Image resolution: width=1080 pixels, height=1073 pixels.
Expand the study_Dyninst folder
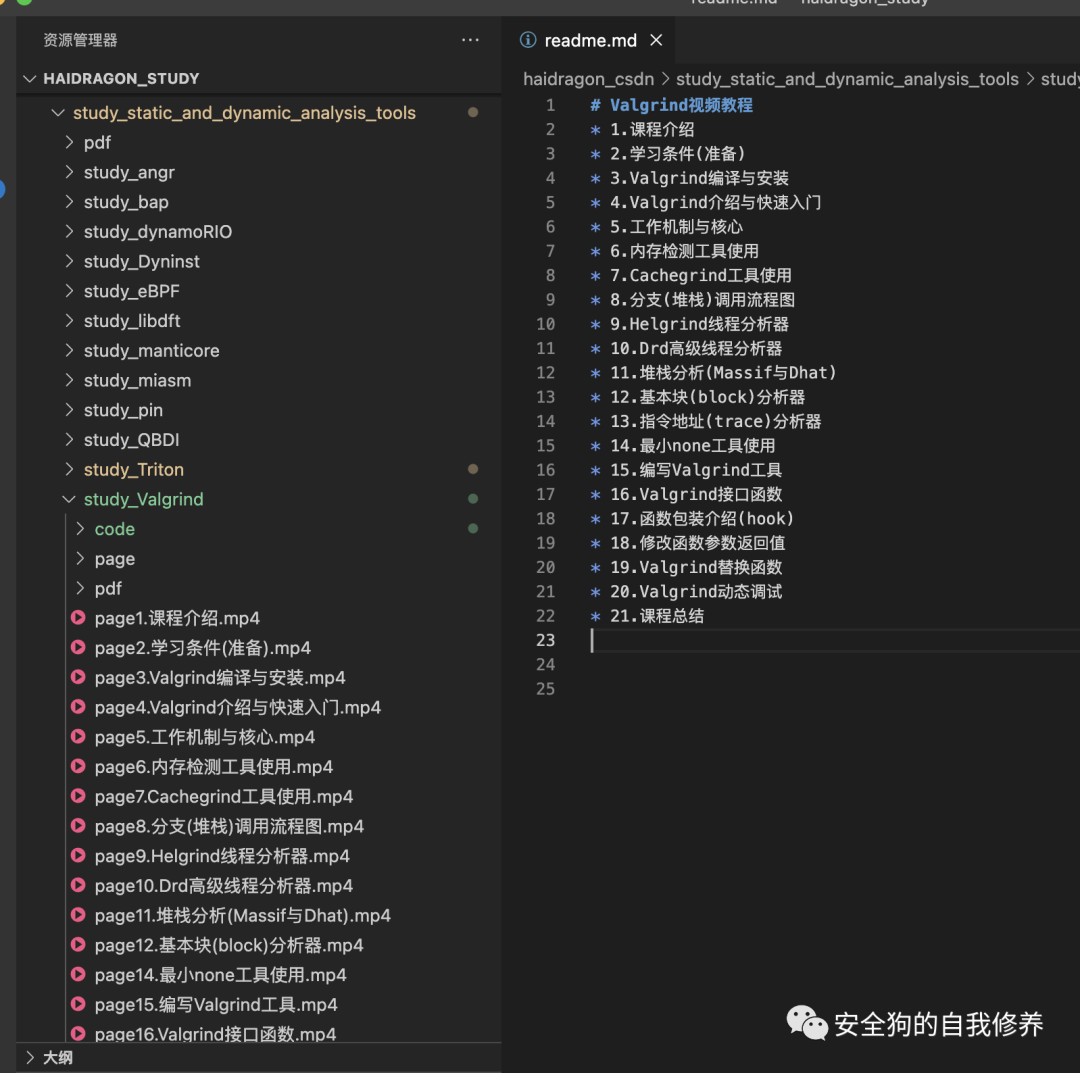coord(69,260)
